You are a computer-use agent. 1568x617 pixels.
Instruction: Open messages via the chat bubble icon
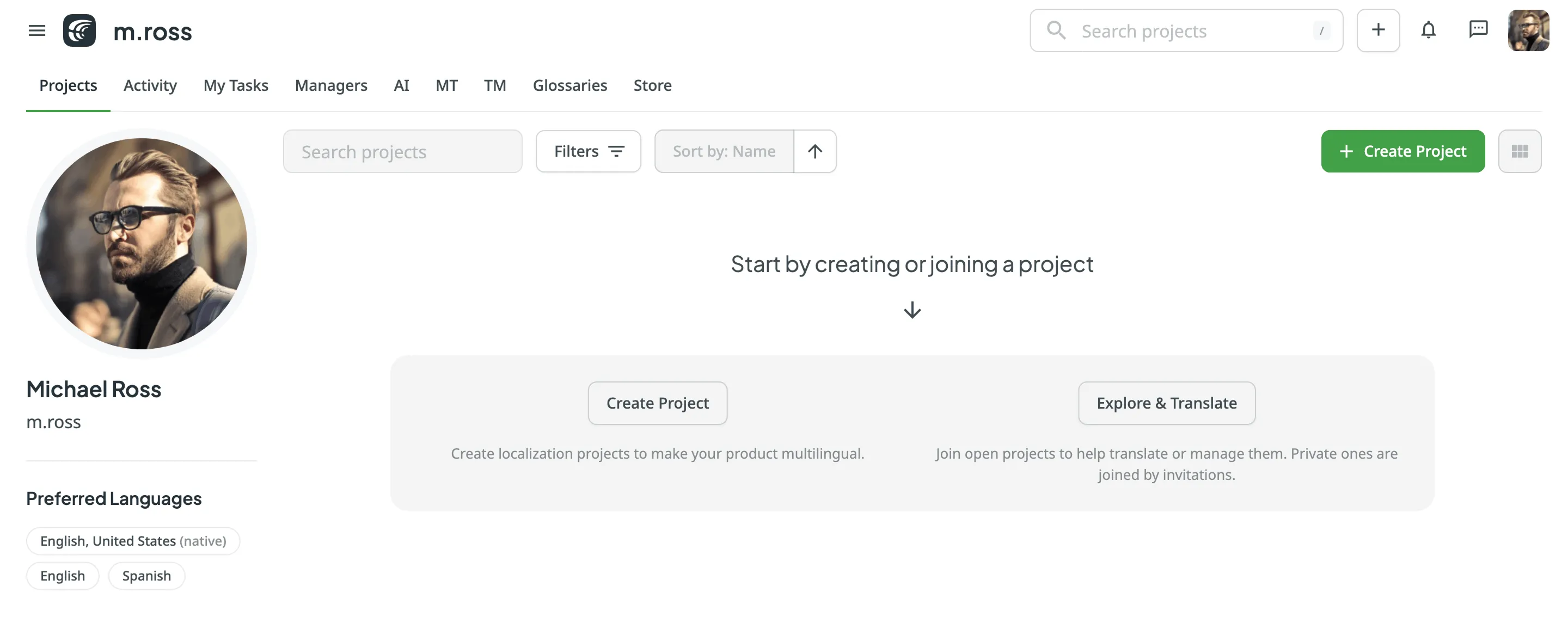1479,30
